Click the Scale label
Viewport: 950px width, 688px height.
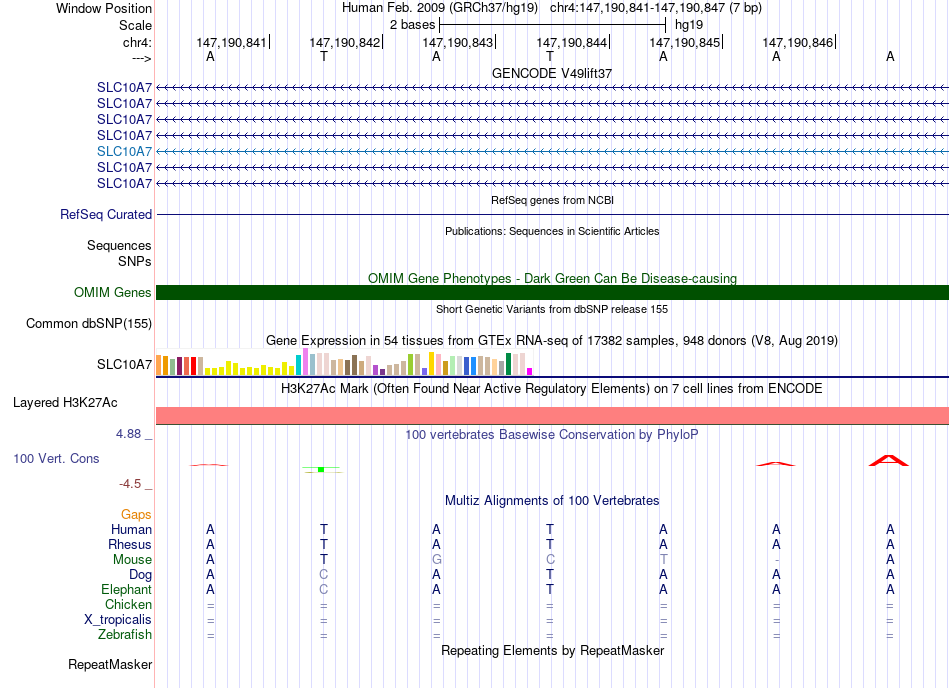(135, 25)
